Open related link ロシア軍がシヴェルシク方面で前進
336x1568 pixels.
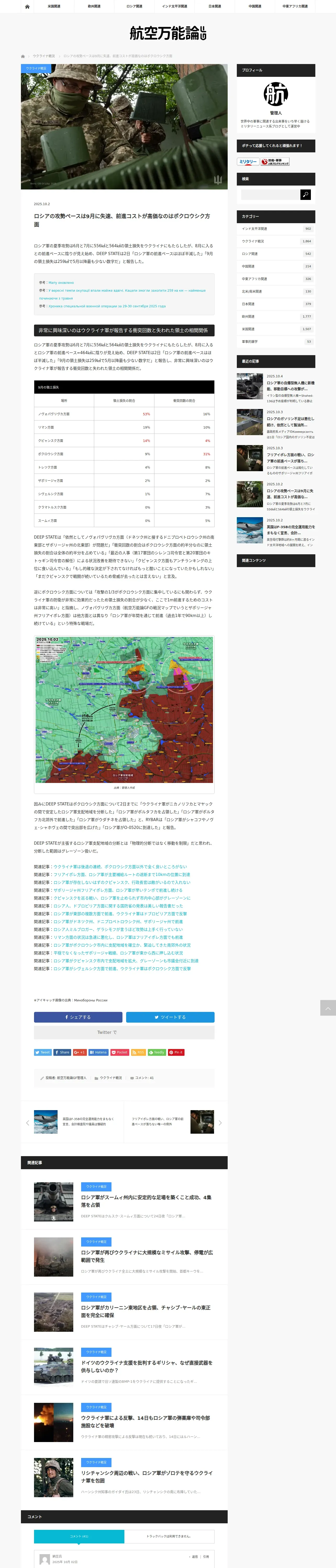click(122, 969)
